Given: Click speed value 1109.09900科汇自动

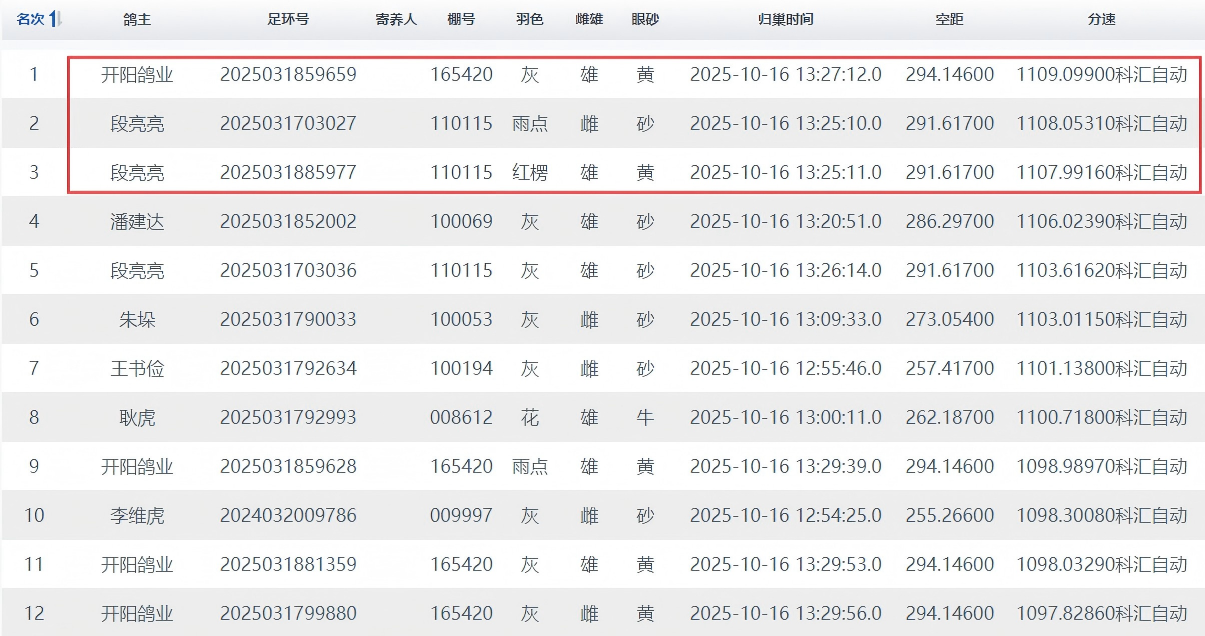Looking at the screenshot, I should 1101,74.
